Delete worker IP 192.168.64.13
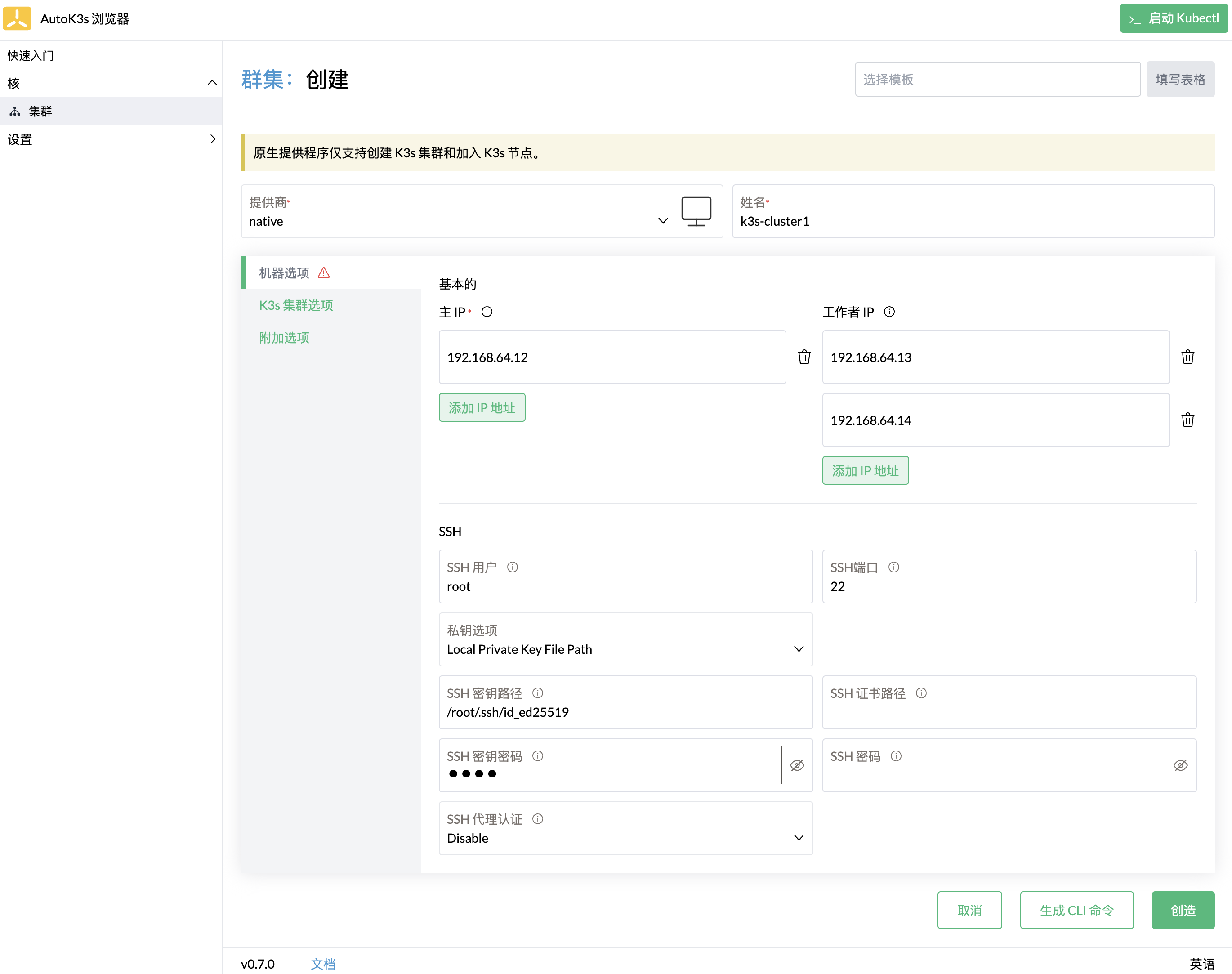Image resolution: width=1232 pixels, height=974 pixels. tap(1187, 357)
